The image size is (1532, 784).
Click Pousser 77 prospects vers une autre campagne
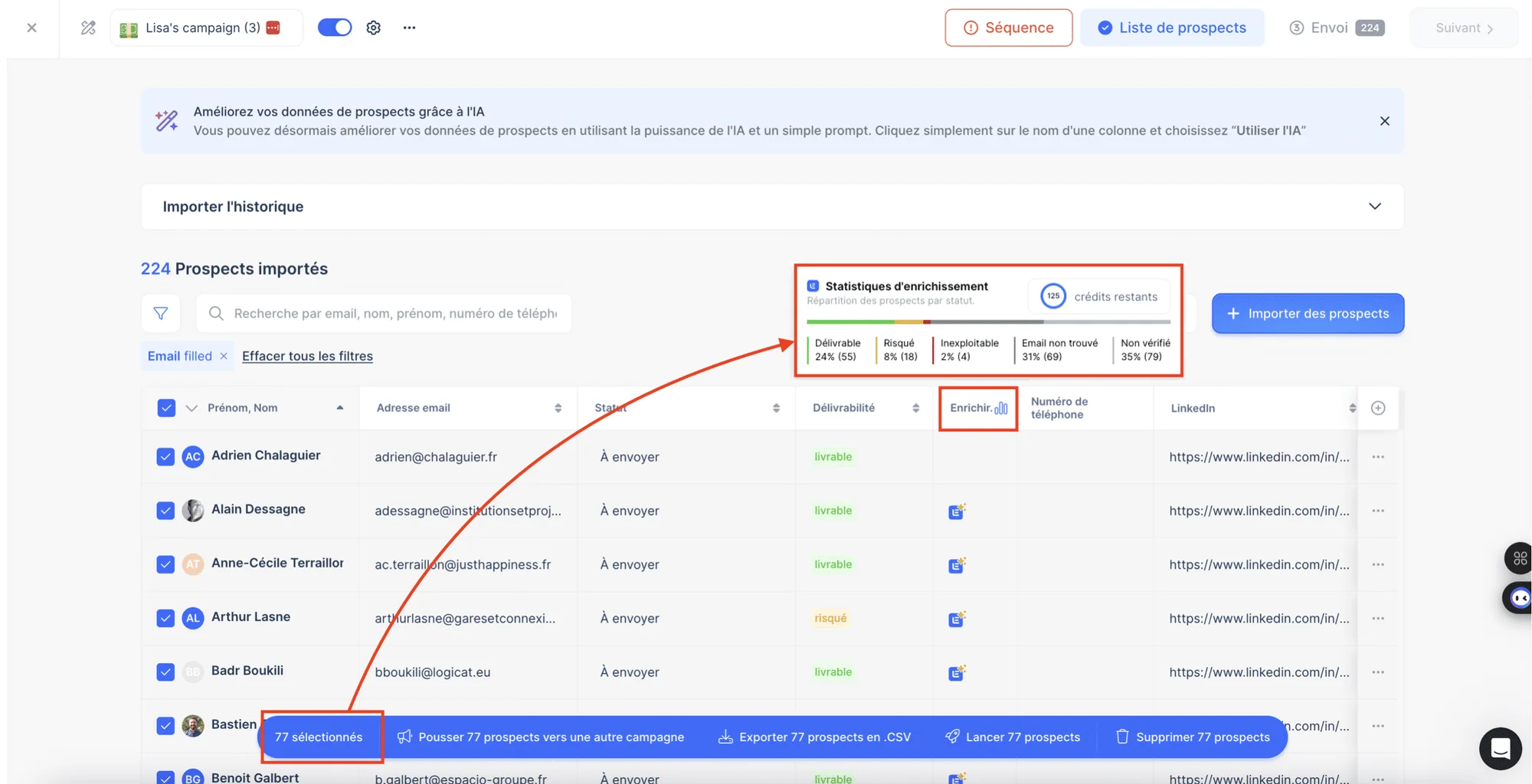pos(541,737)
